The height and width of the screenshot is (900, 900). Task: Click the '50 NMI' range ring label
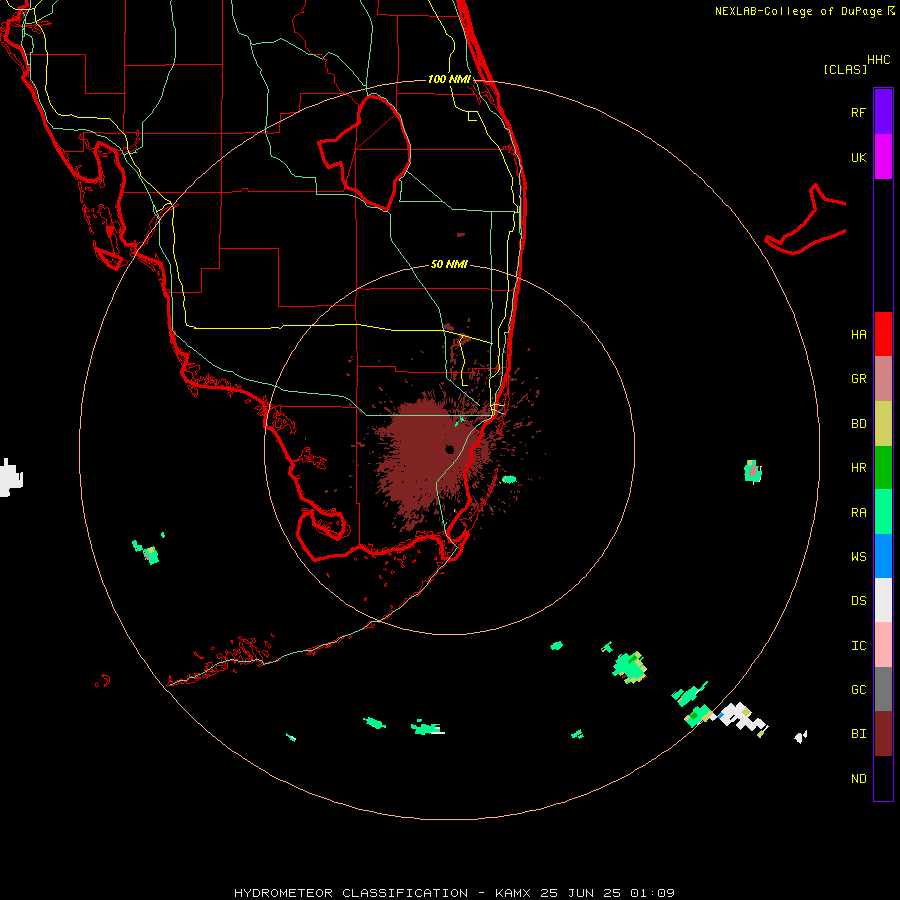449,264
